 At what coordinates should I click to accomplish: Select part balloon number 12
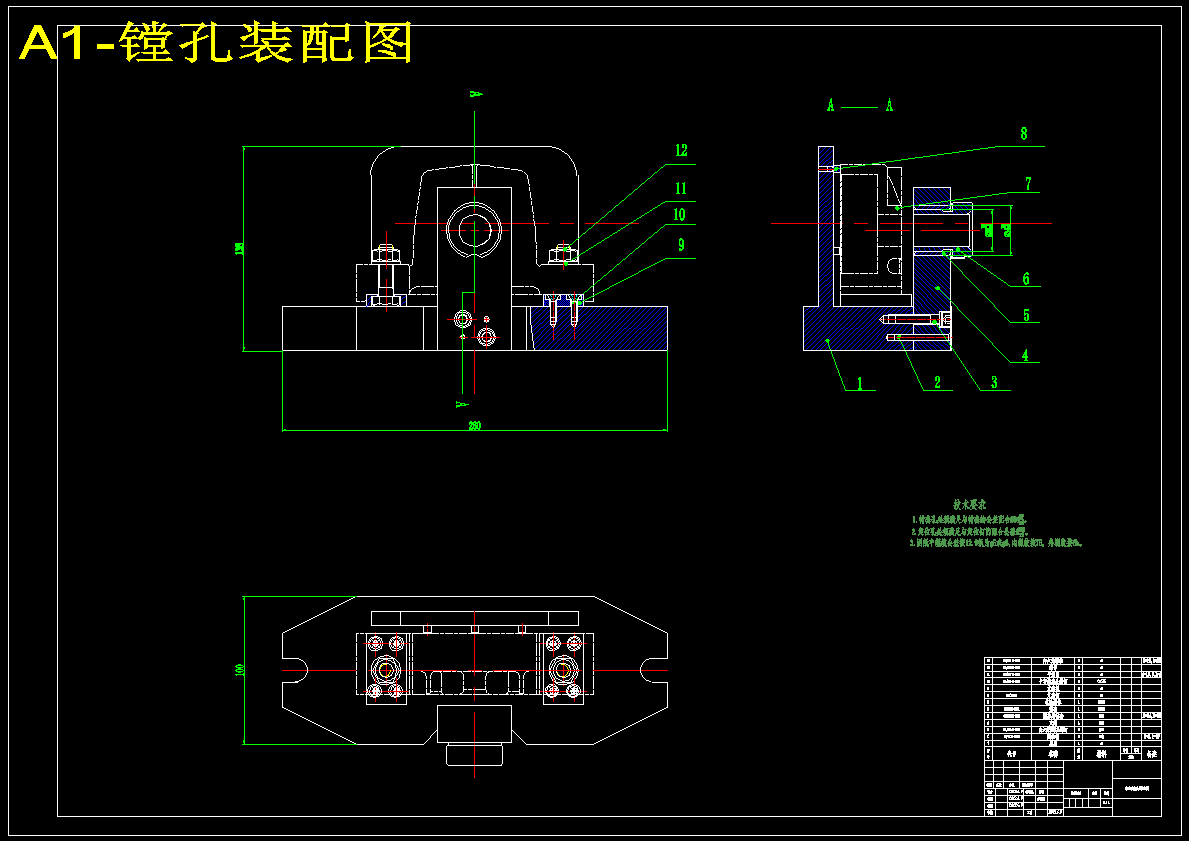point(681,151)
